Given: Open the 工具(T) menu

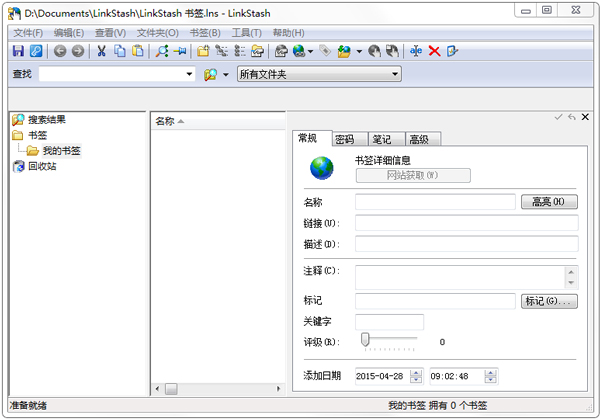Looking at the screenshot, I should tap(246, 33).
